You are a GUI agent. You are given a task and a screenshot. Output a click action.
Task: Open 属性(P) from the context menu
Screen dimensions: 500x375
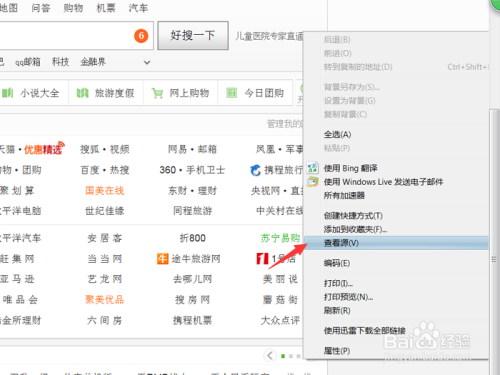tap(337, 351)
